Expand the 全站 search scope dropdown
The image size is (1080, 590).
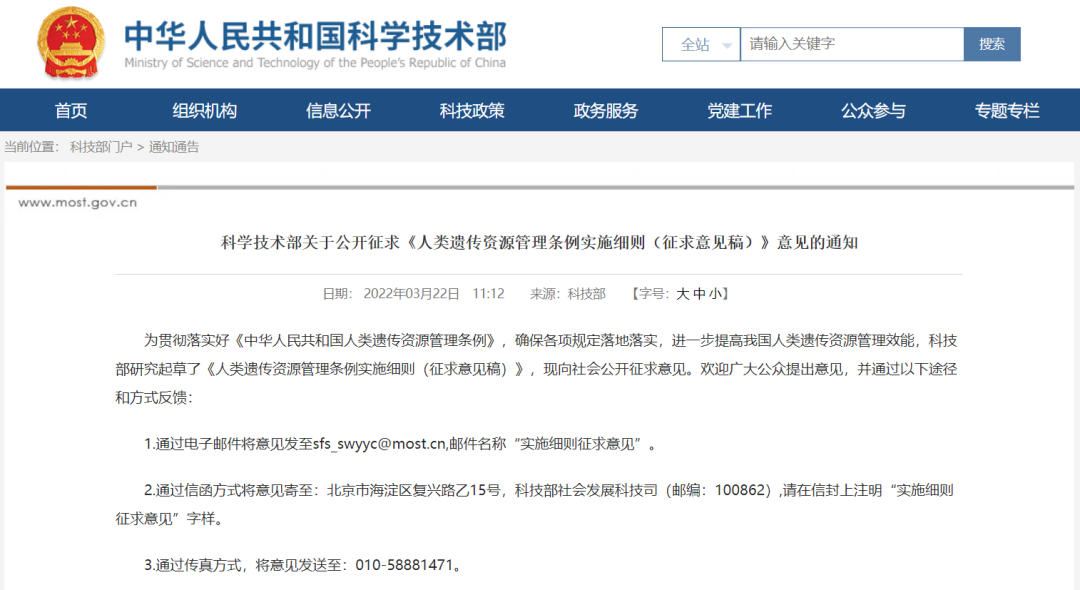coord(701,44)
